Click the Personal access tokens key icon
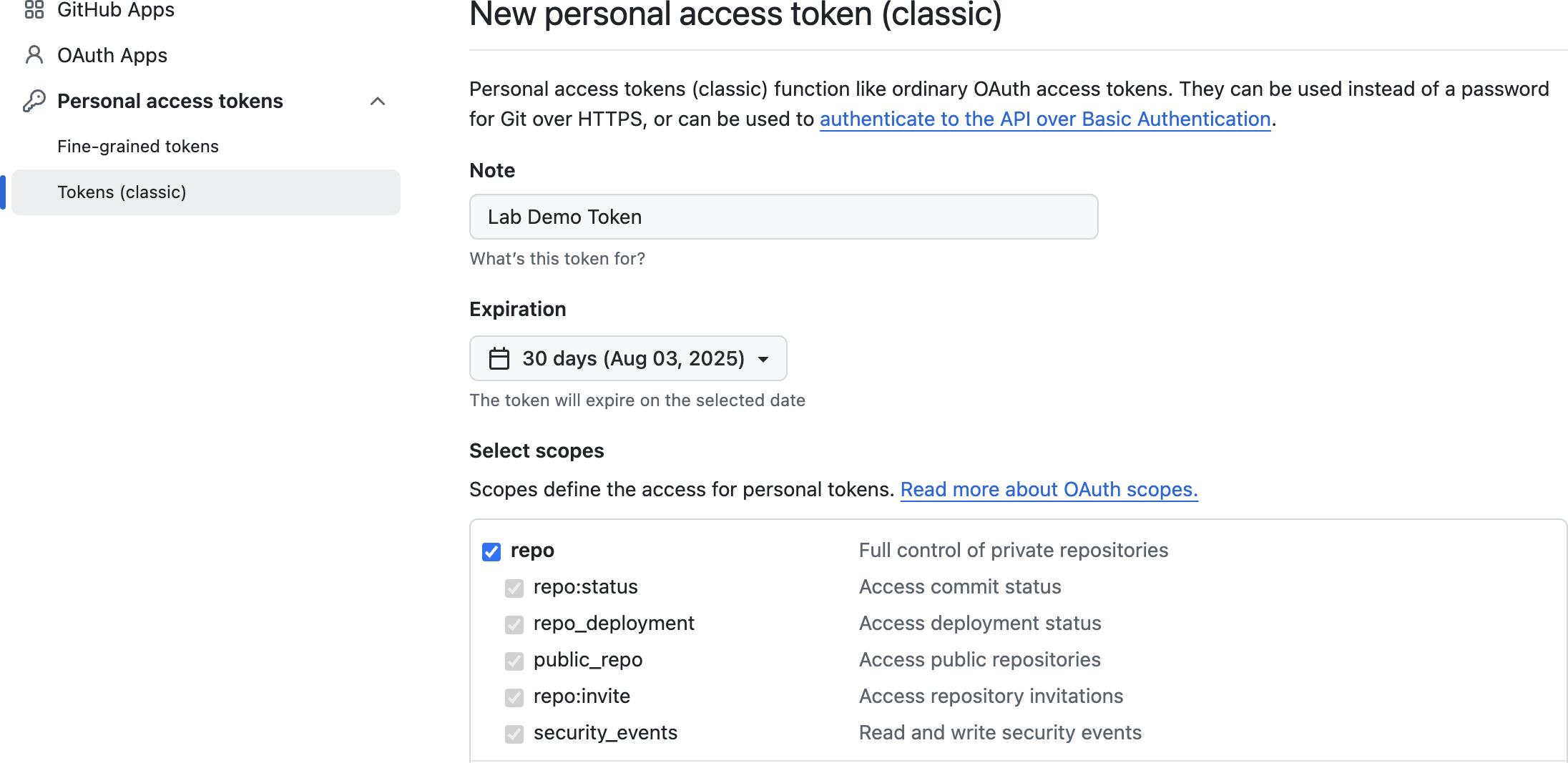Image resolution: width=1568 pixels, height=763 pixels. pyautogui.click(x=34, y=101)
